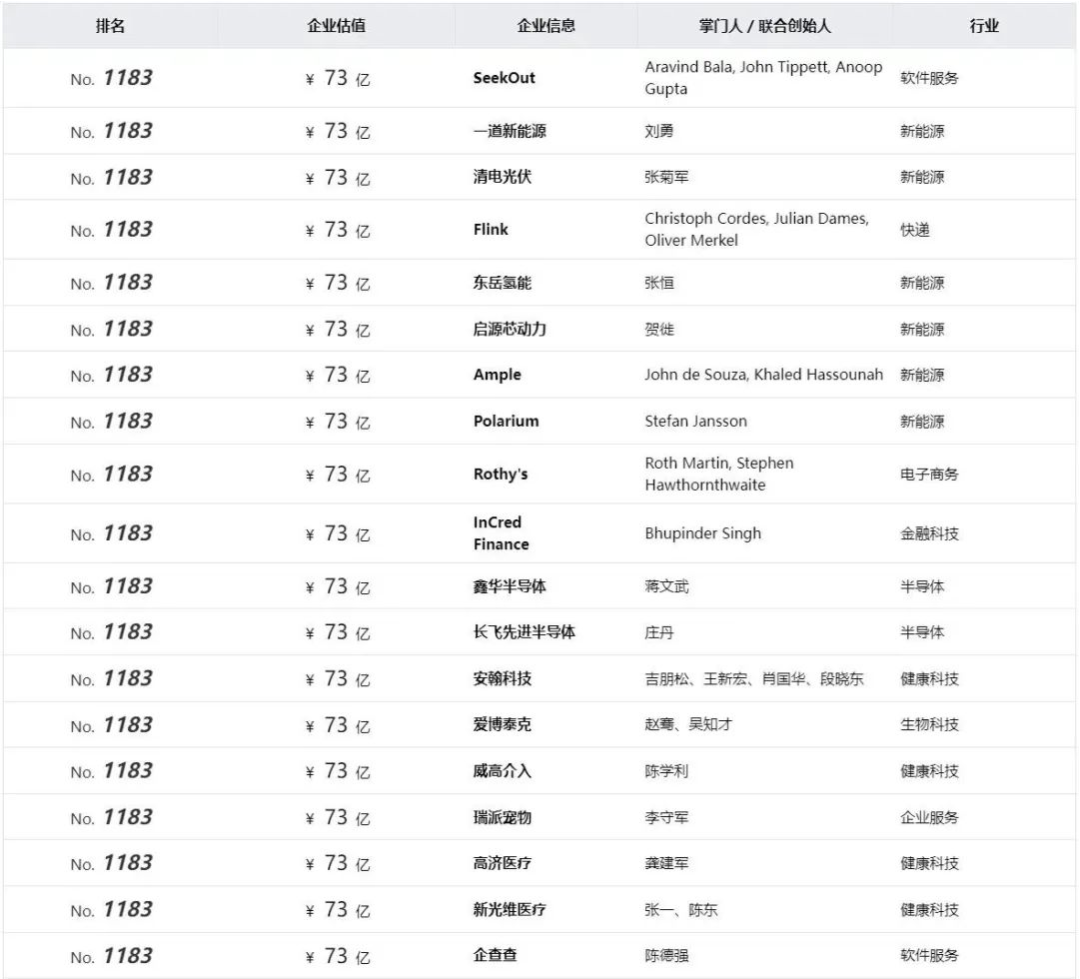The image size is (1080, 979).
Task: Select the 爱博泰克 company name
Action: [x=502, y=725]
